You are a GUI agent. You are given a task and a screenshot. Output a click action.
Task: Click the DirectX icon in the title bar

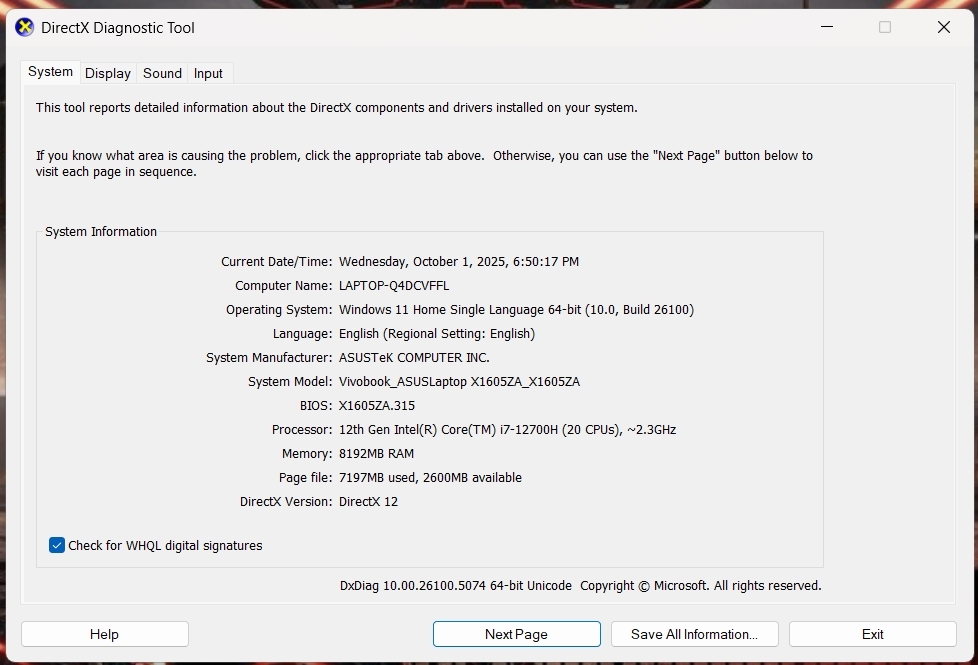[x=24, y=27]
